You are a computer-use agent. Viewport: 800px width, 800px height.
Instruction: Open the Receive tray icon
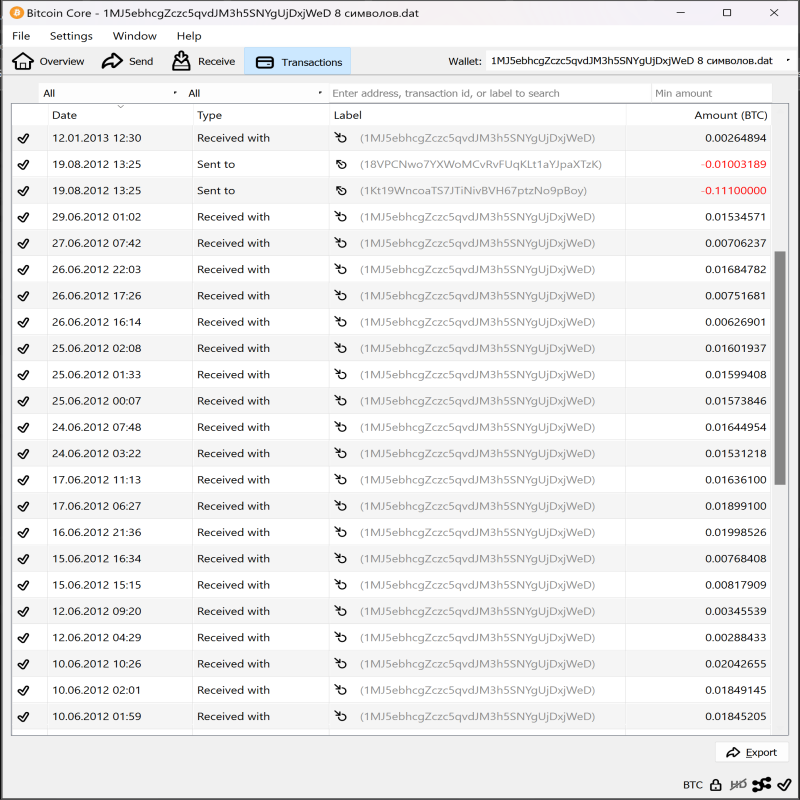(181, 61)
